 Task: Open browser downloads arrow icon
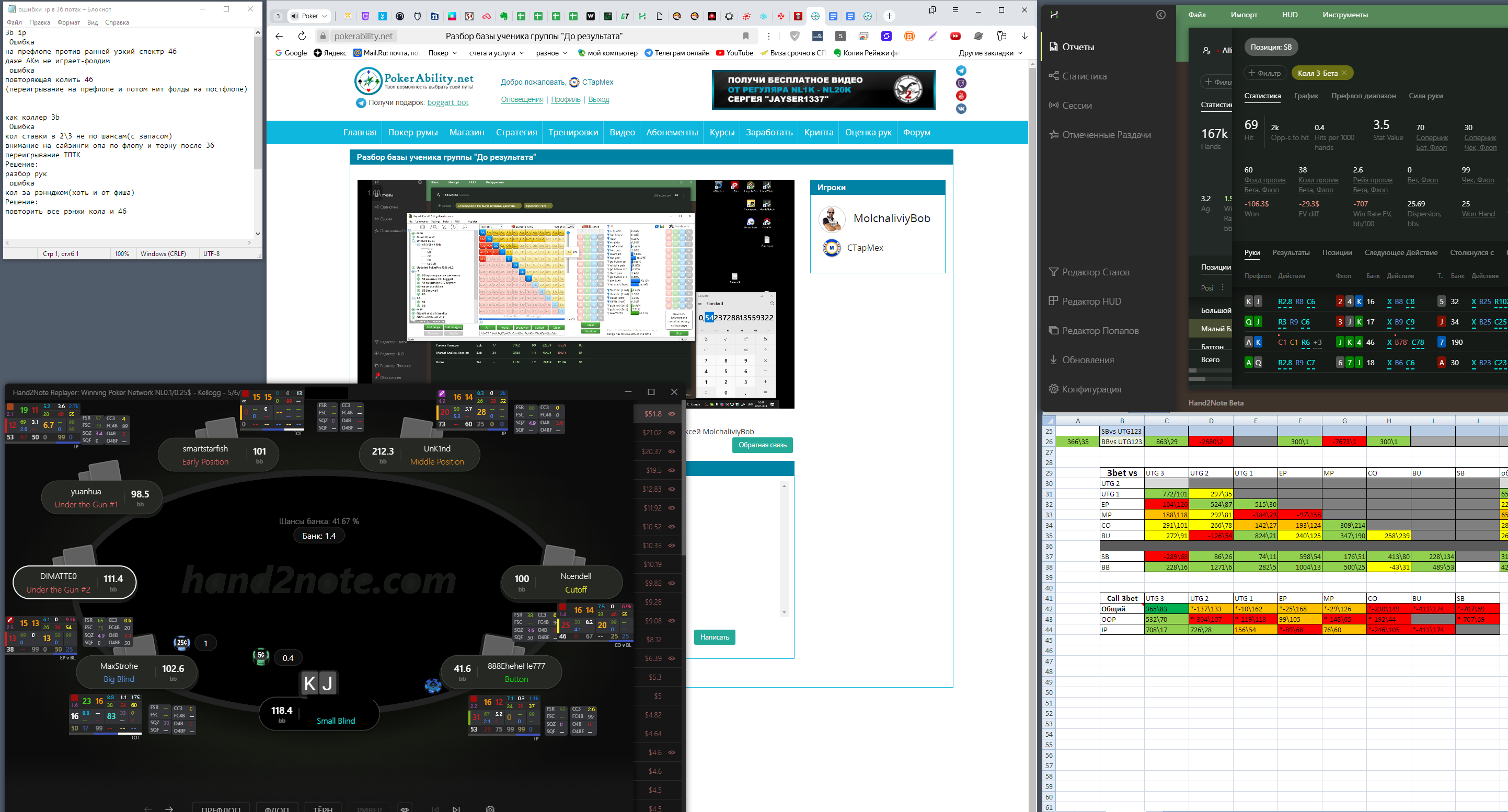pos(1024,36)
